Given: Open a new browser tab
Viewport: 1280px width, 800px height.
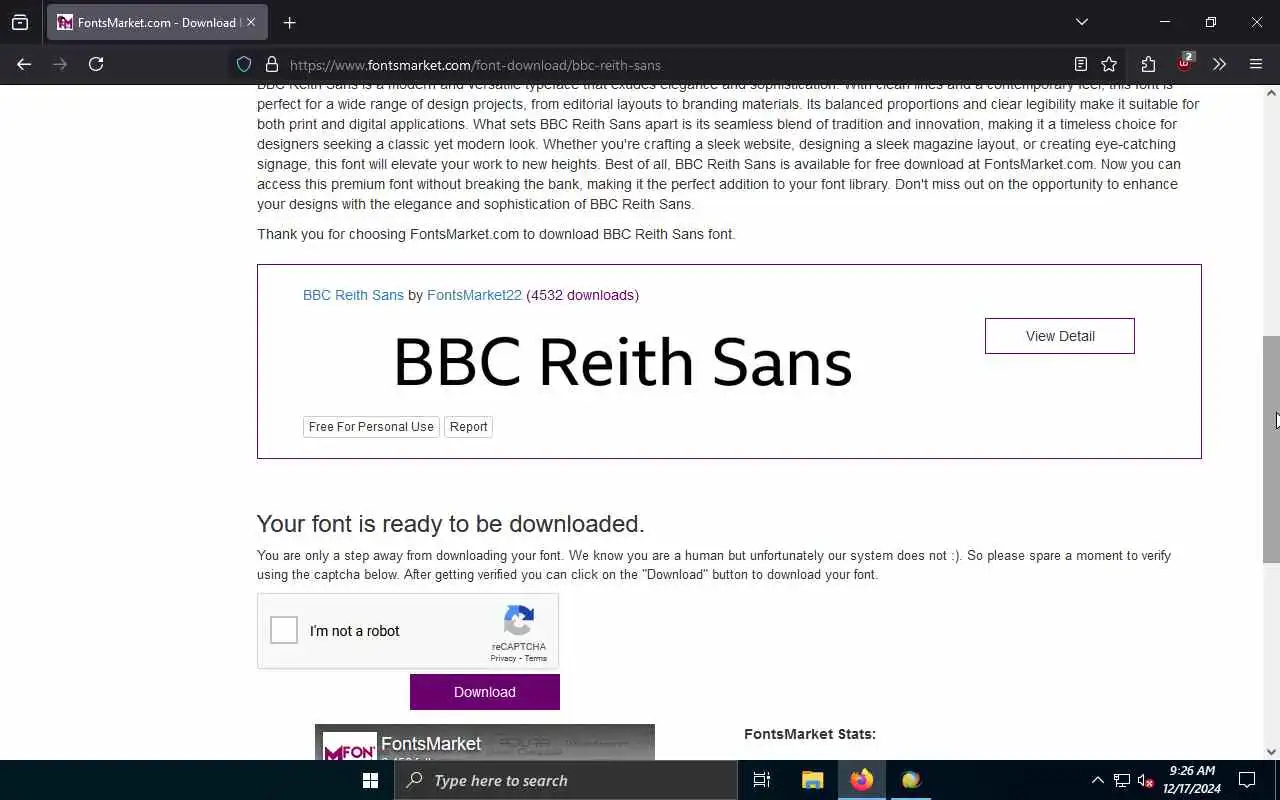Looking at the screenshot, I should pyautogui.click(x=290, y=22).
